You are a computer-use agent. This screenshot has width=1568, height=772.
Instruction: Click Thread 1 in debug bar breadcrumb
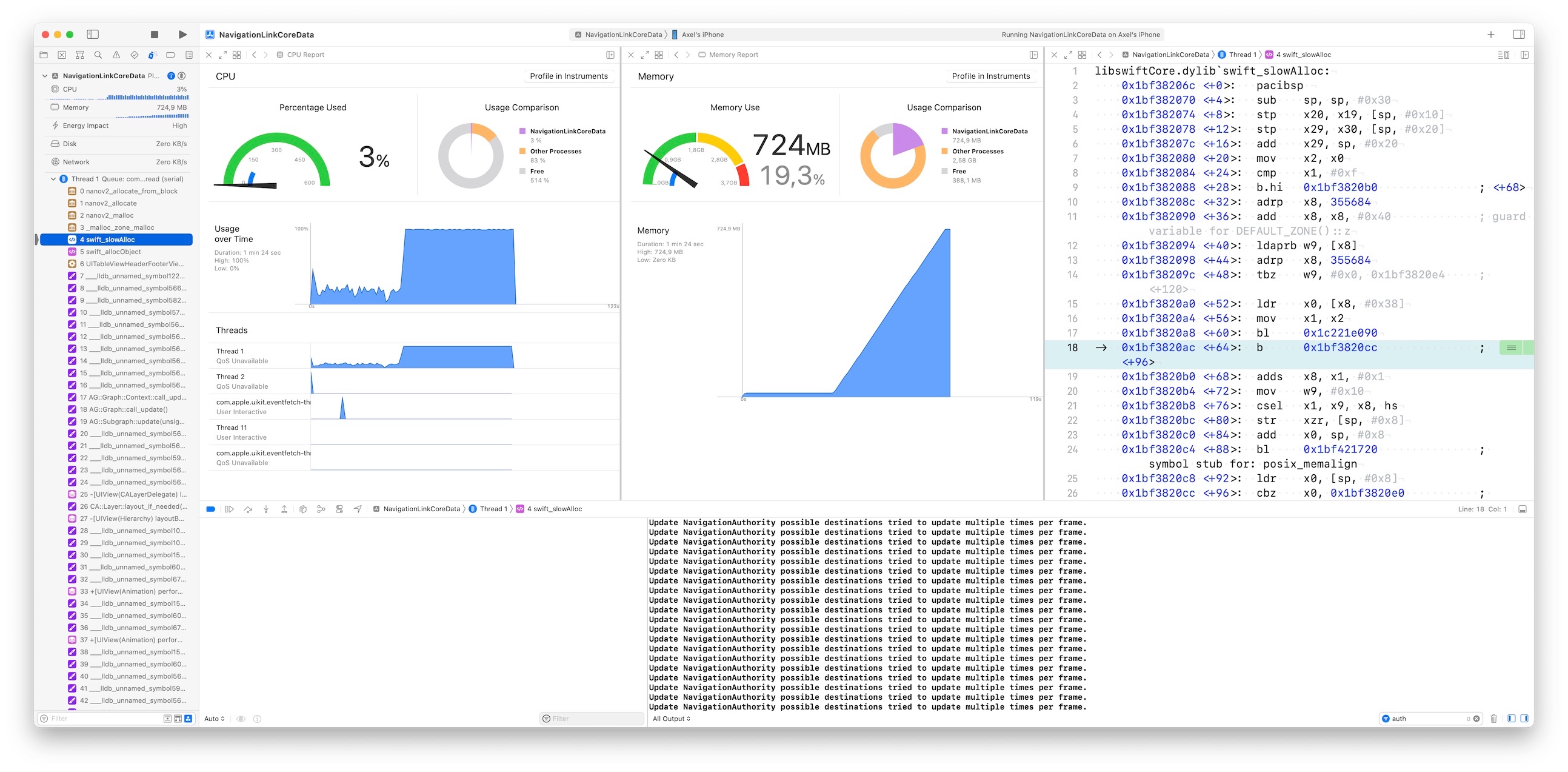coord(487,509)
